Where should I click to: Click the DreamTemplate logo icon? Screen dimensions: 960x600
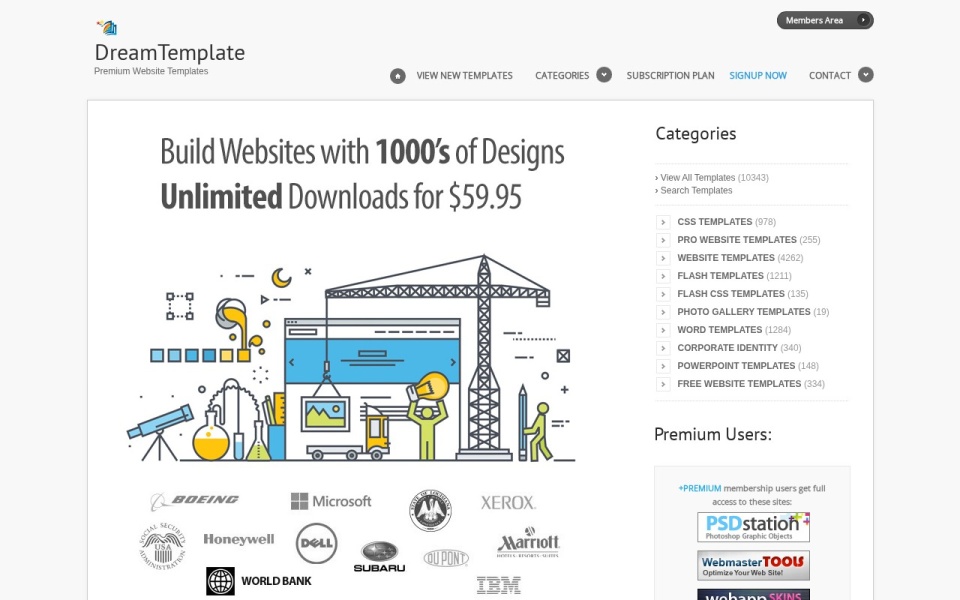coord(107,28)
